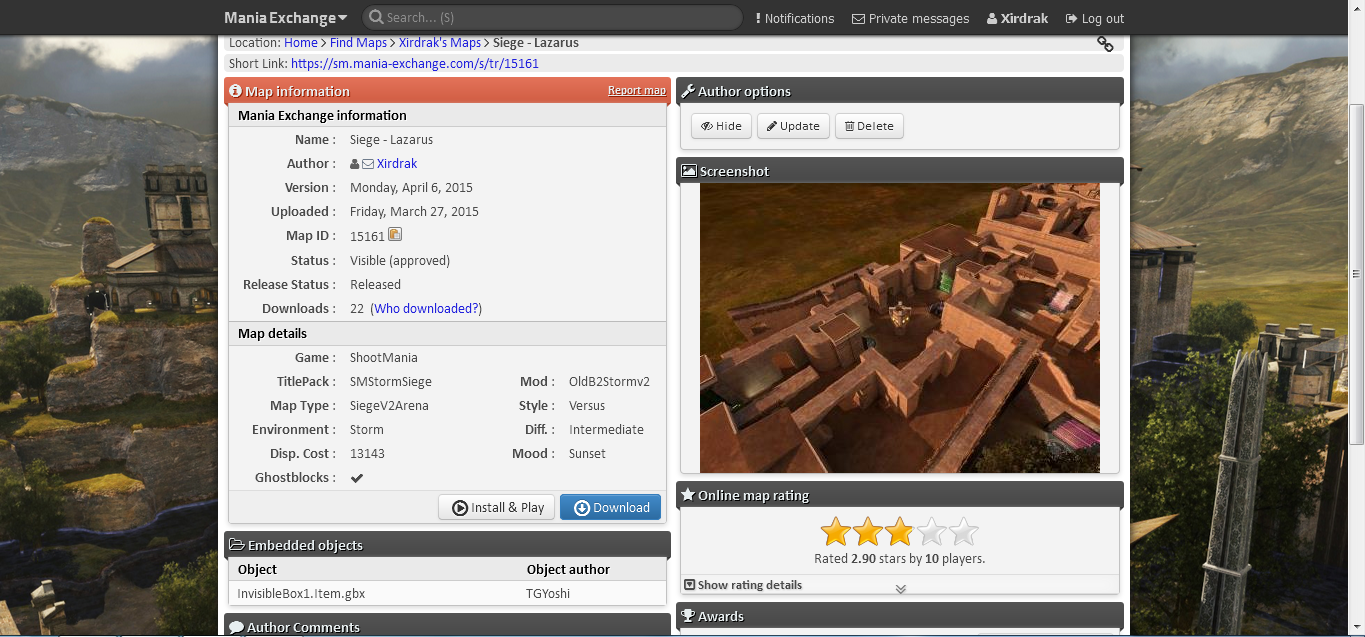The image size is (1365, 637).
Task: Rate the map four stars
Action: tap(932, 531)
